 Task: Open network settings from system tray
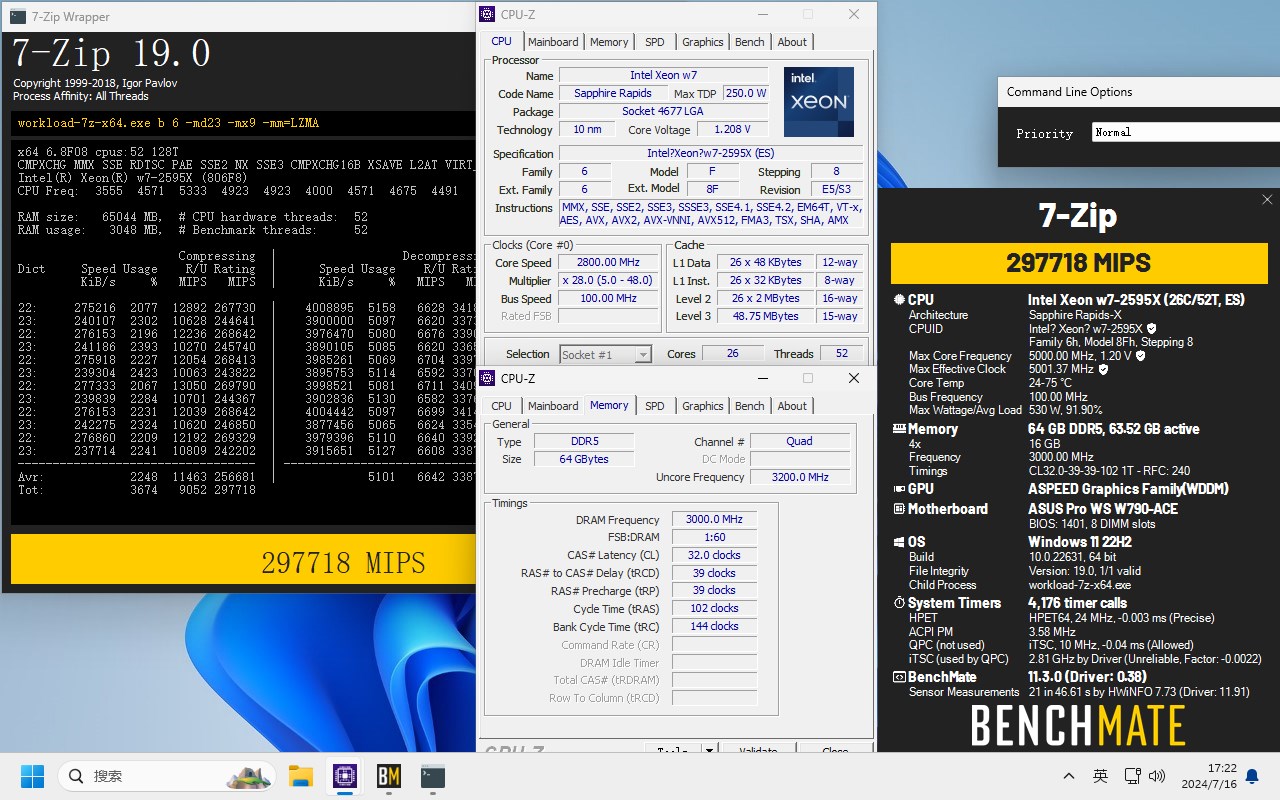click(x=1132, y=776)
